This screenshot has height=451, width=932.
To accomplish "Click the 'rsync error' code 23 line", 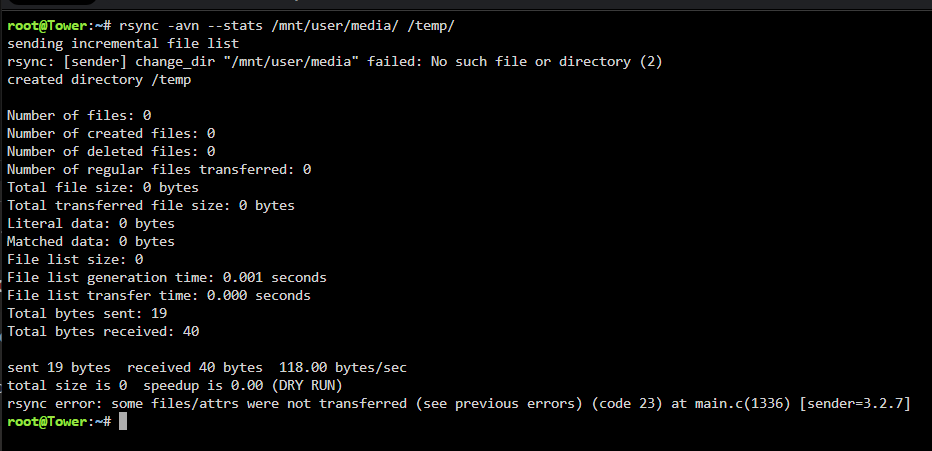I will pos(459,404).
